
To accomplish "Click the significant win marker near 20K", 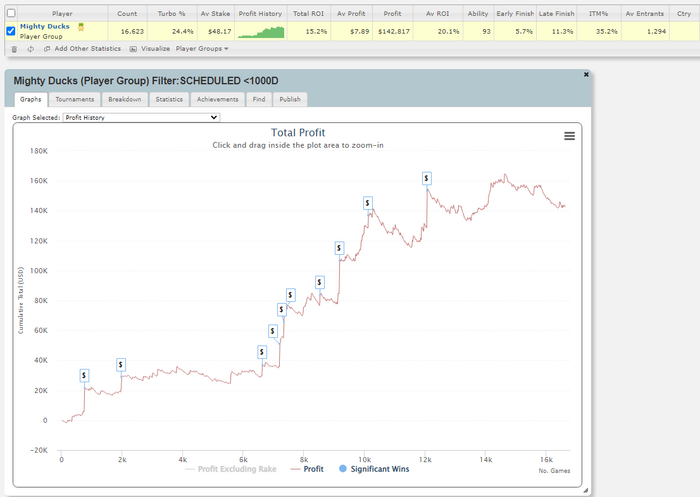I will (84, 376).
